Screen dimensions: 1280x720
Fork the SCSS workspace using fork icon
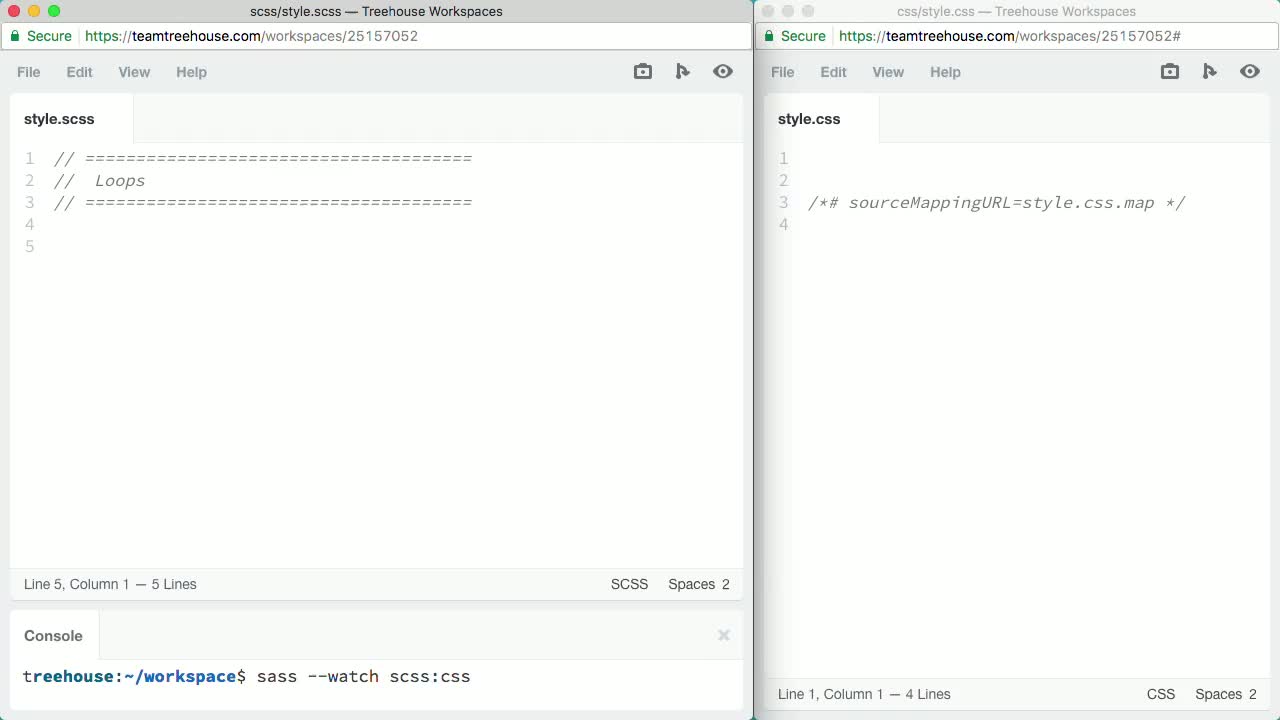coord(682,71)
